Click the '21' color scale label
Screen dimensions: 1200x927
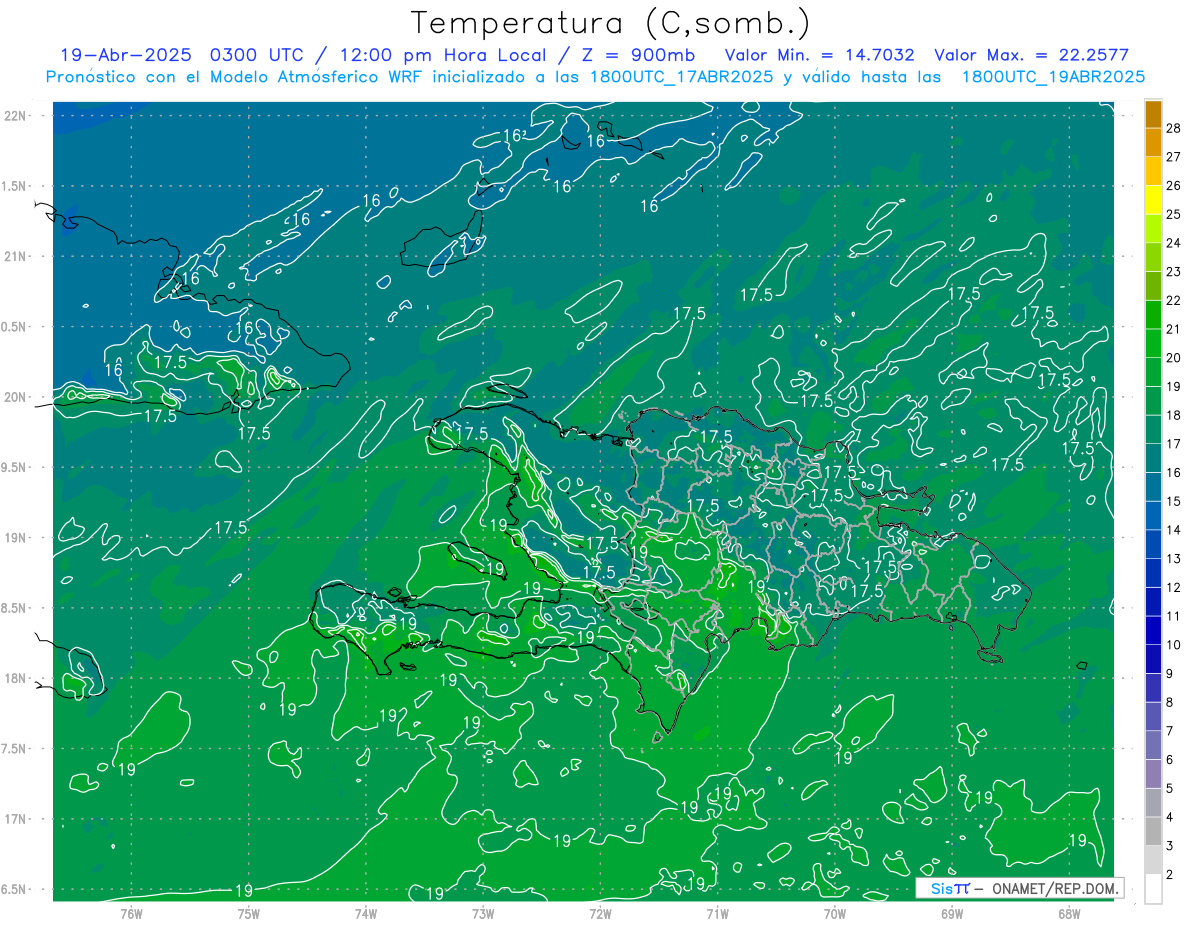point(1174,329)
